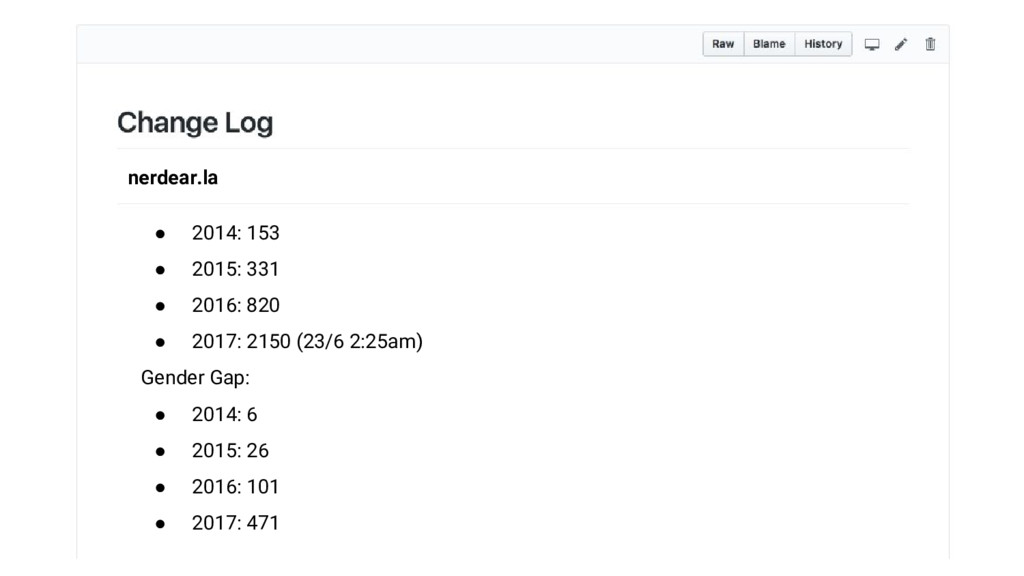Viewport: 1024px width, 576px height.
Task: Select the "2017: 471" gender gap entry
Action: (235, 522)
